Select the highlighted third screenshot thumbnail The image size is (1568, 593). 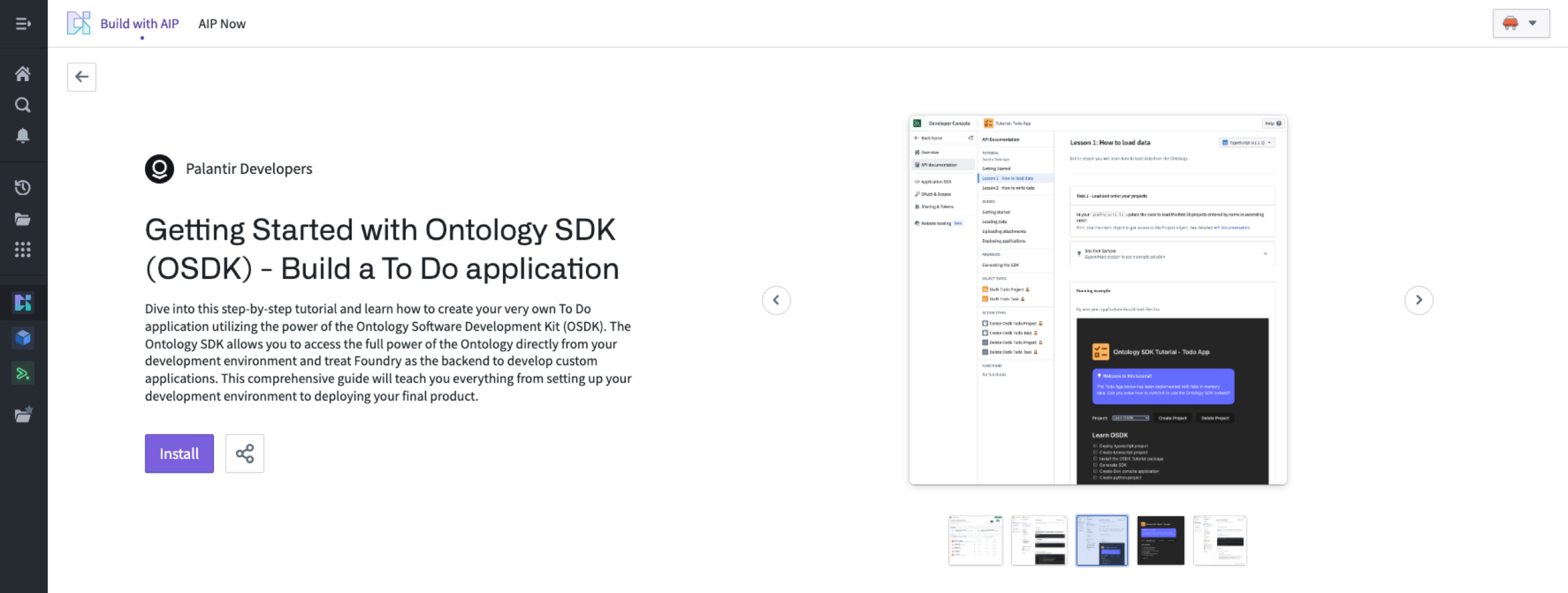click(x=1102, y=540)
